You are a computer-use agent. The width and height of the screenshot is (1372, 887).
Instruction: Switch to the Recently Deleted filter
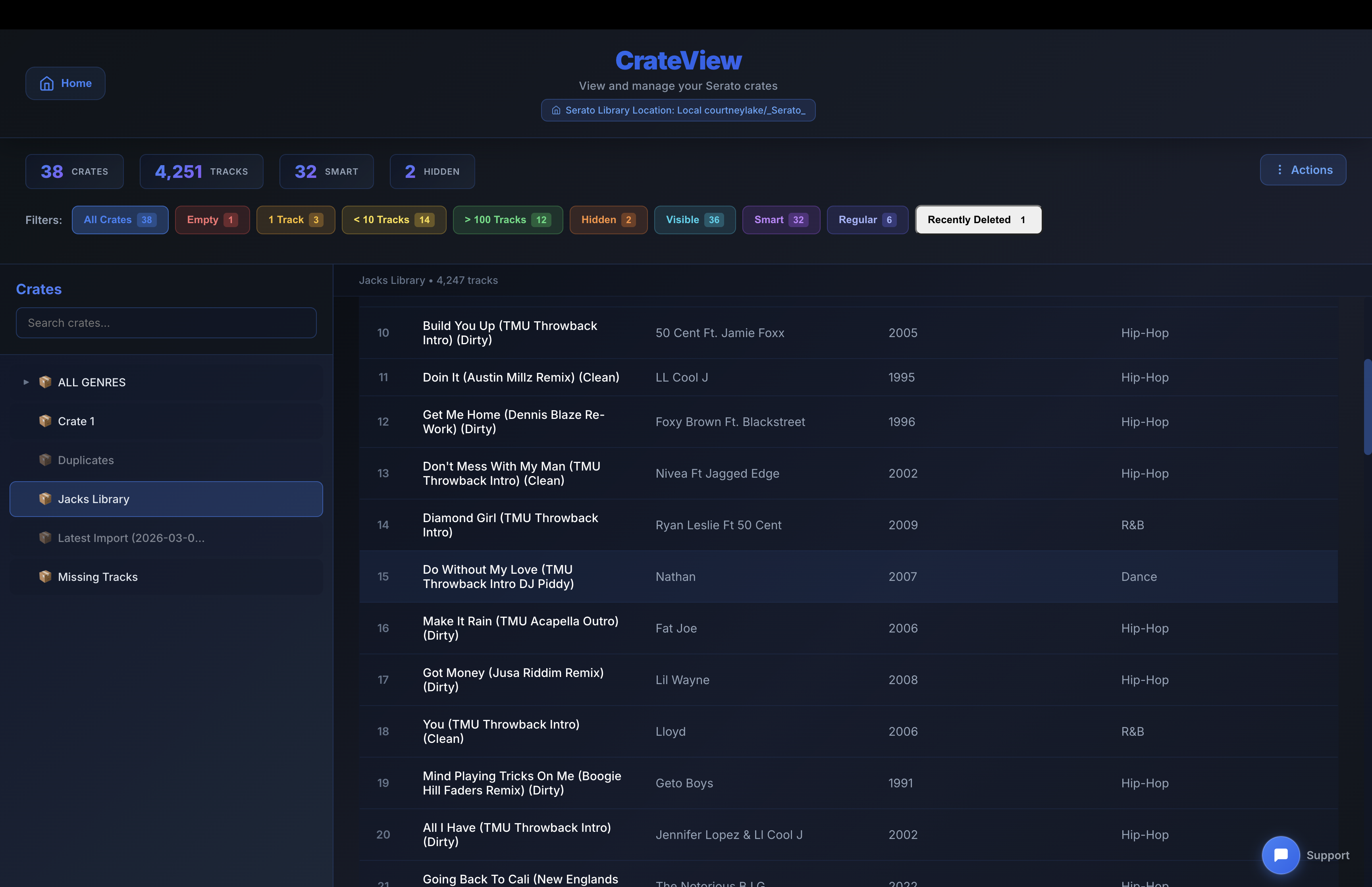tap(977, 220)
